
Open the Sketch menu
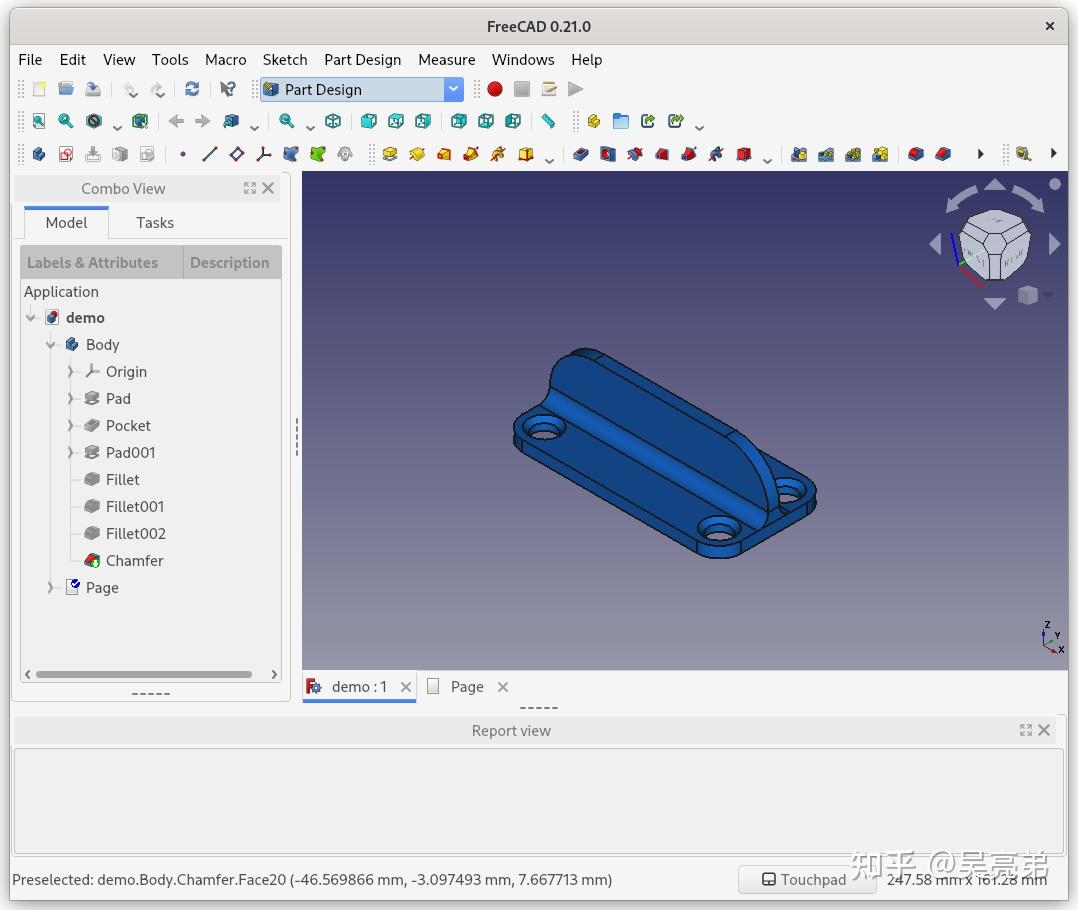(x=285, y=60)
